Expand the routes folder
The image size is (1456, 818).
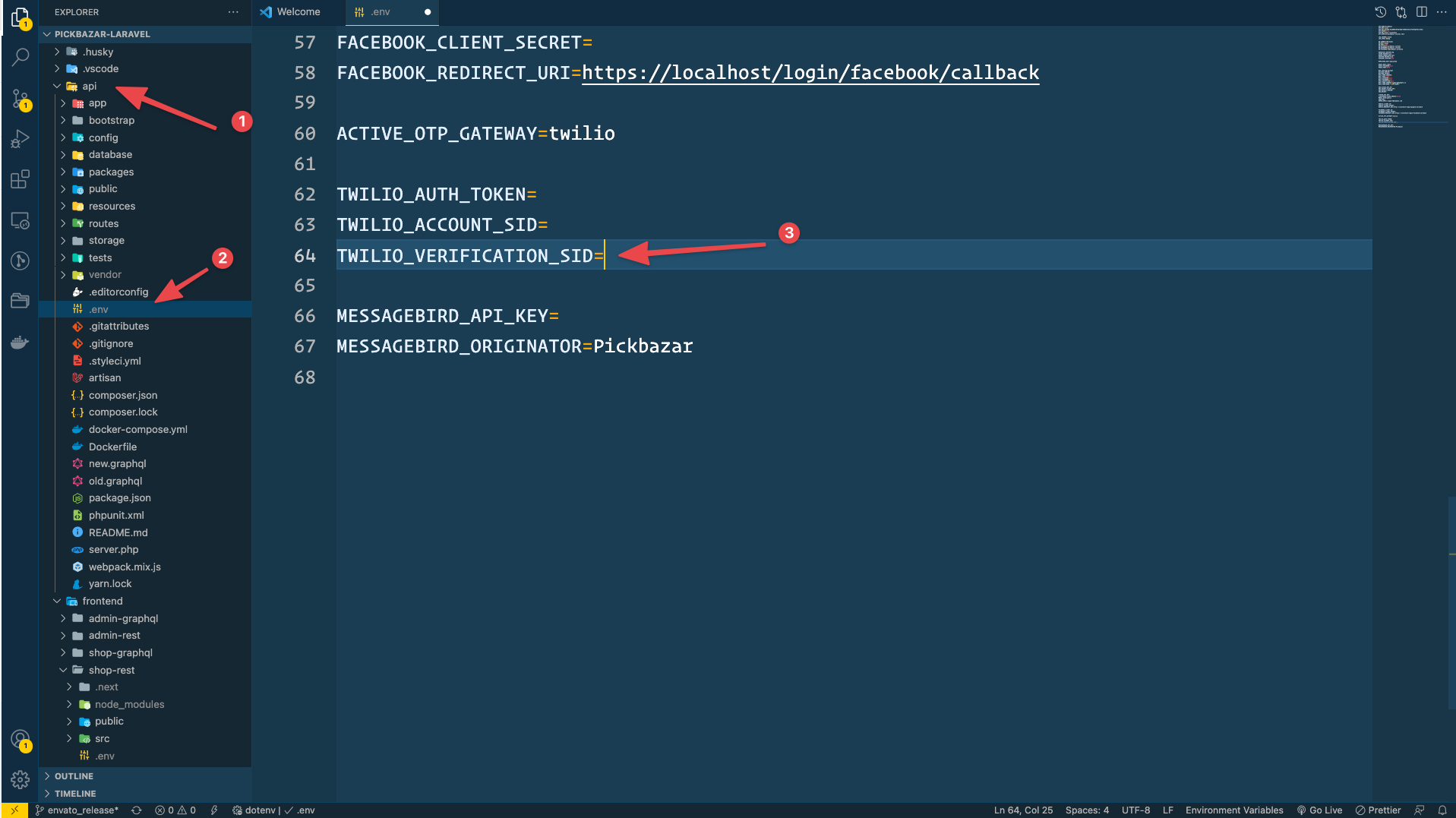pyautogui.click(x=145, y=223)
